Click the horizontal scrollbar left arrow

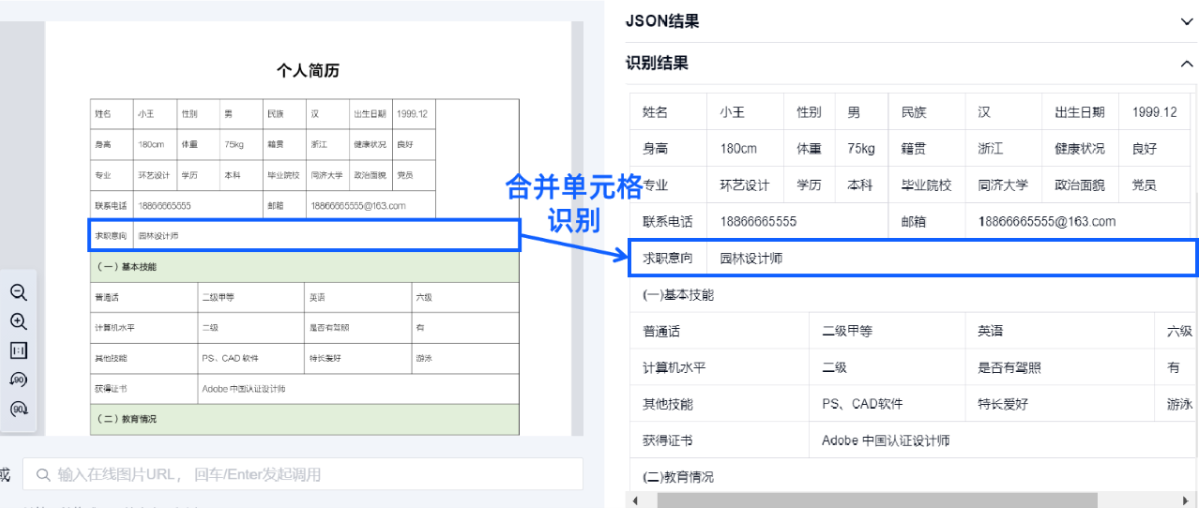(x=634, y=499)
